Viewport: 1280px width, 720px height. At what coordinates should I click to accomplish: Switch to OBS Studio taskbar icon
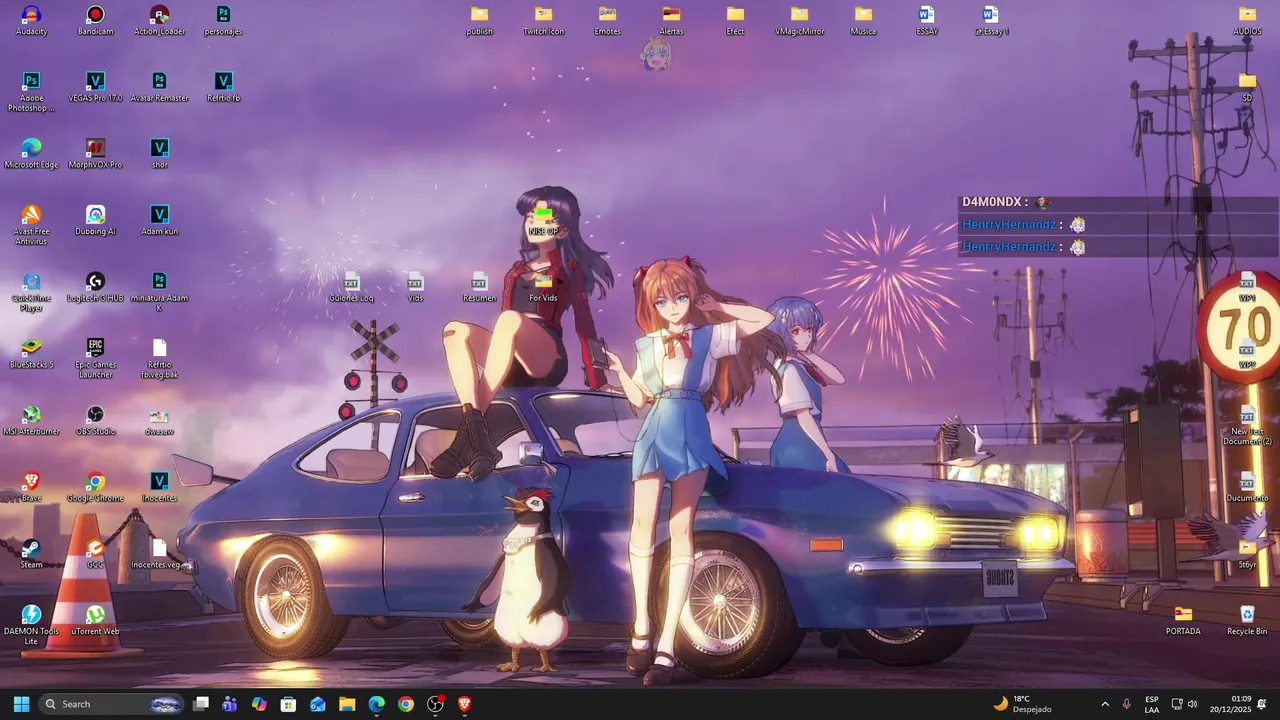point(435,704)
